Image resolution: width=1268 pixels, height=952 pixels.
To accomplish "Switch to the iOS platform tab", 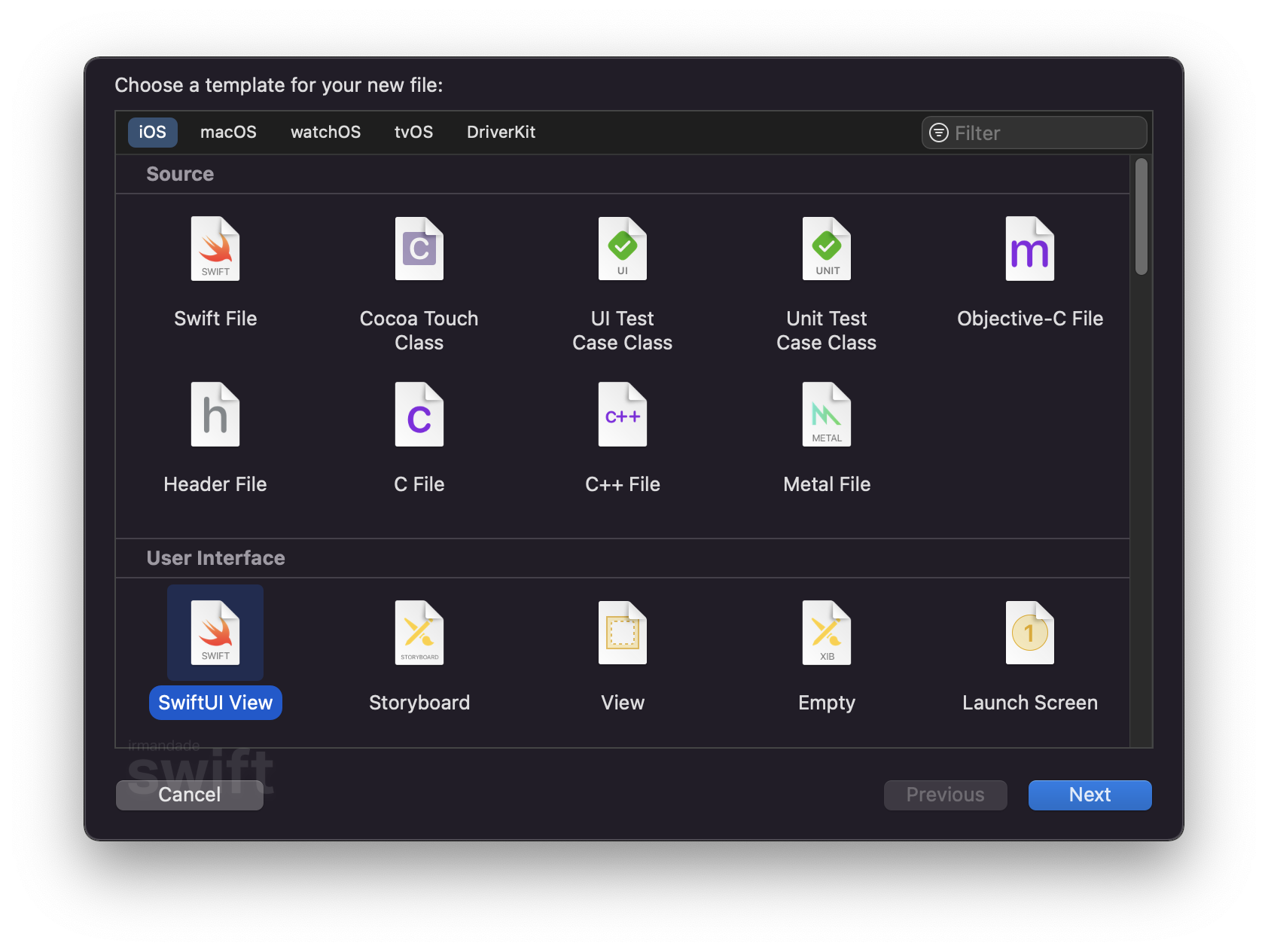I will click(152, 132).
